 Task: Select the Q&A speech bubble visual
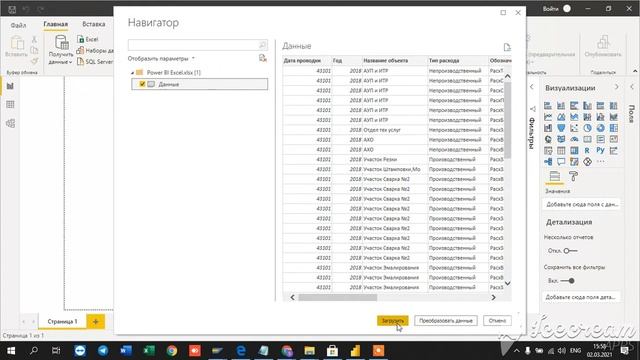coord(561,162)
